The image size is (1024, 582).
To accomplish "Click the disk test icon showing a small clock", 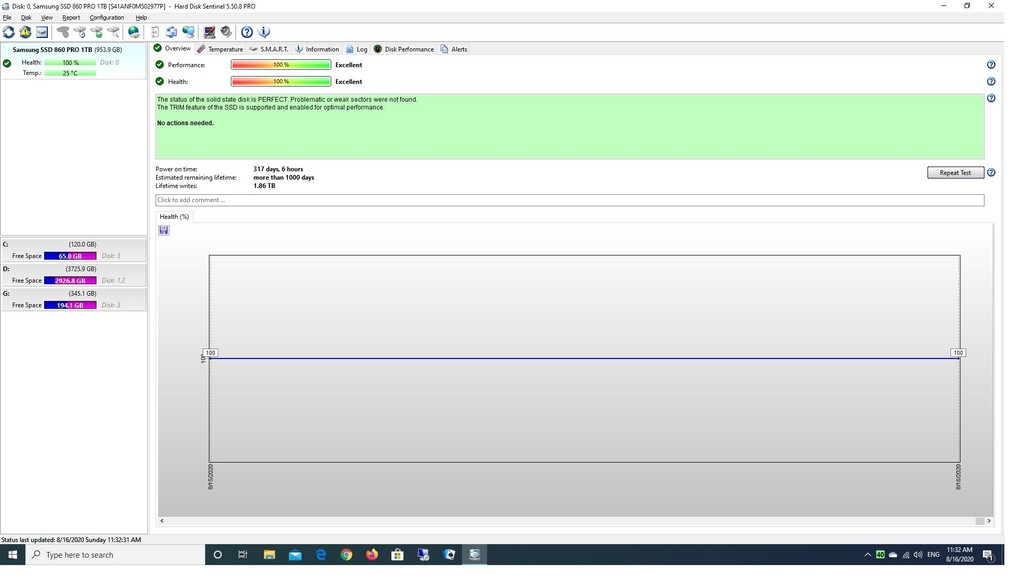I will (x=80, y=32).
